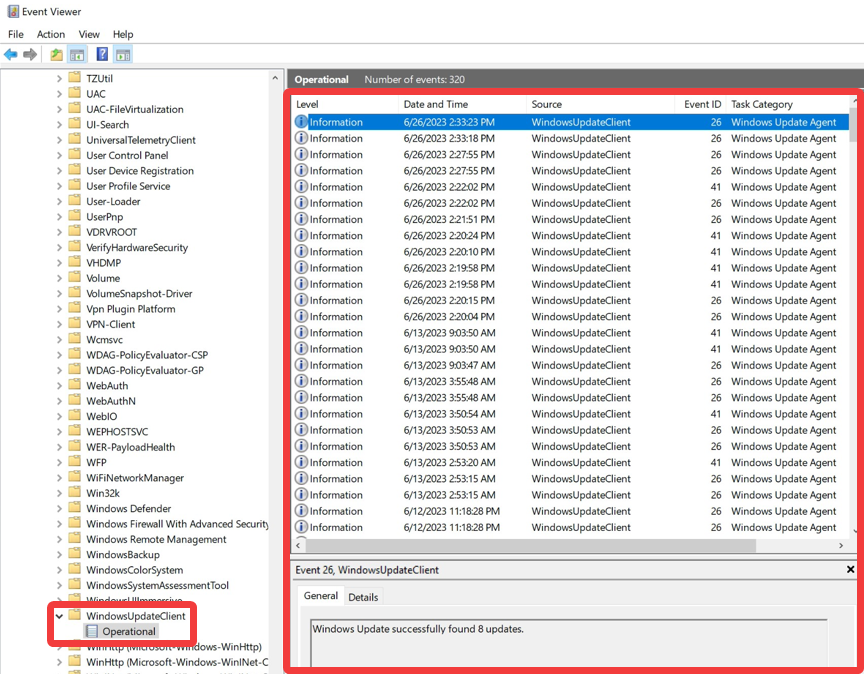The height and width of the screenshot is (674, 864).
Task: Toggle the Show/Hide Action Pane icon
Action: pyautogui.click(x=123, y=55)
